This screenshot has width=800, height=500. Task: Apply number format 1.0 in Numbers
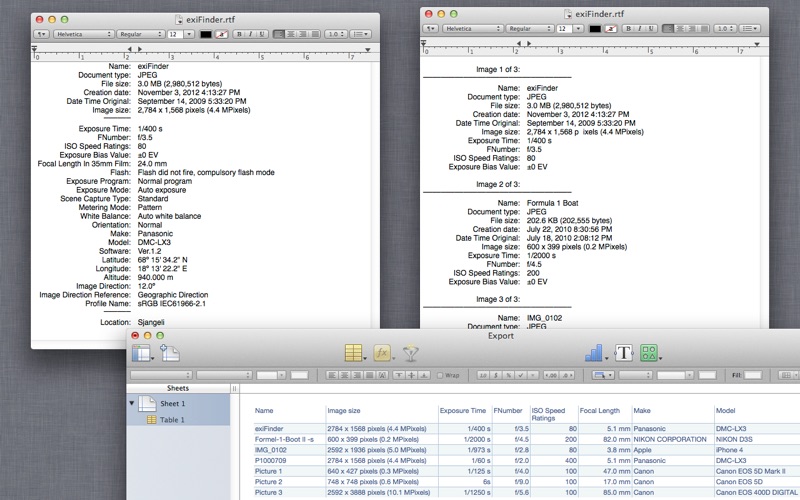[x=483, y=375]
